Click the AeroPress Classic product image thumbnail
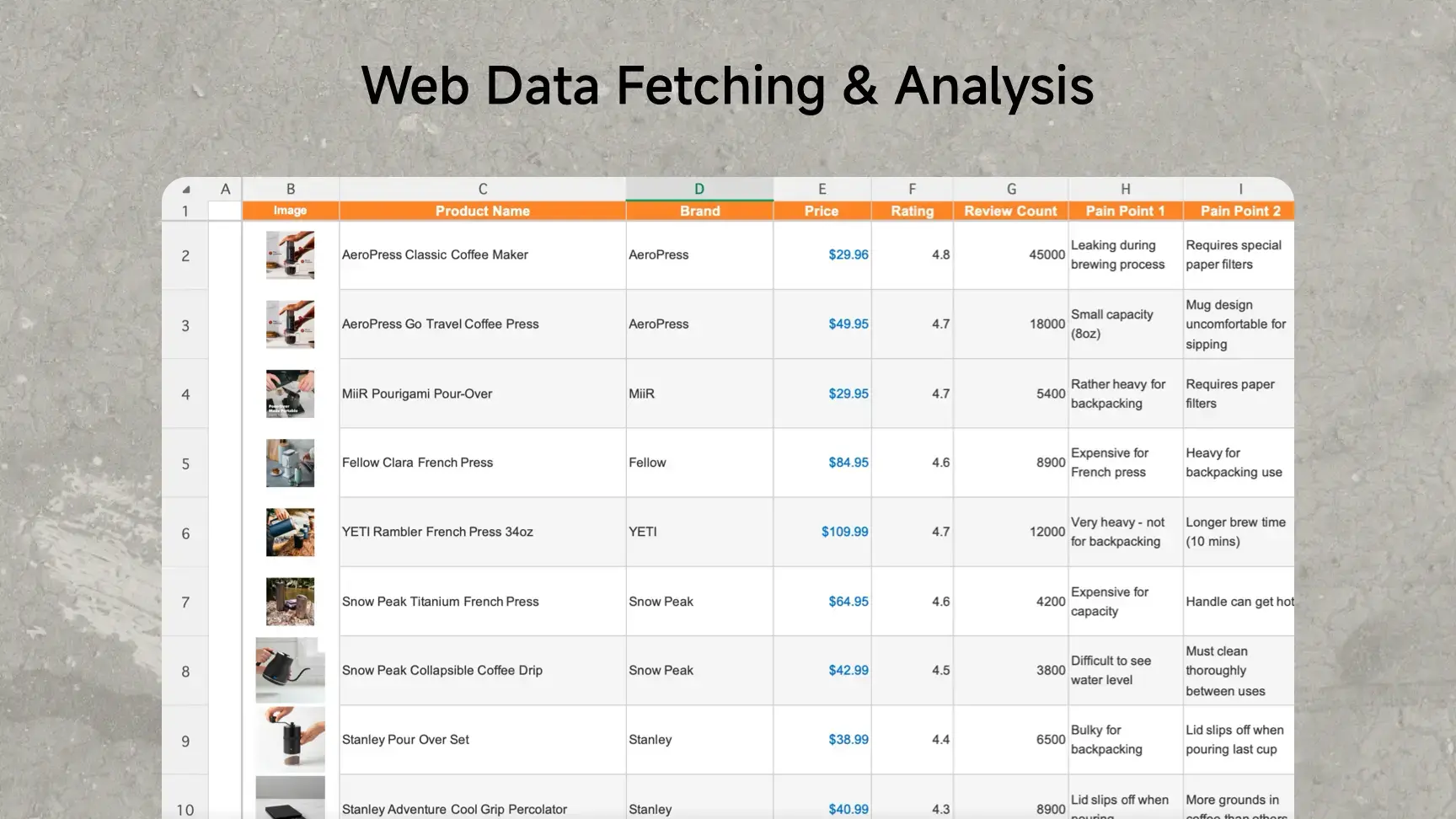Viewport: 1456px width, 819px height. click(290, 254)
